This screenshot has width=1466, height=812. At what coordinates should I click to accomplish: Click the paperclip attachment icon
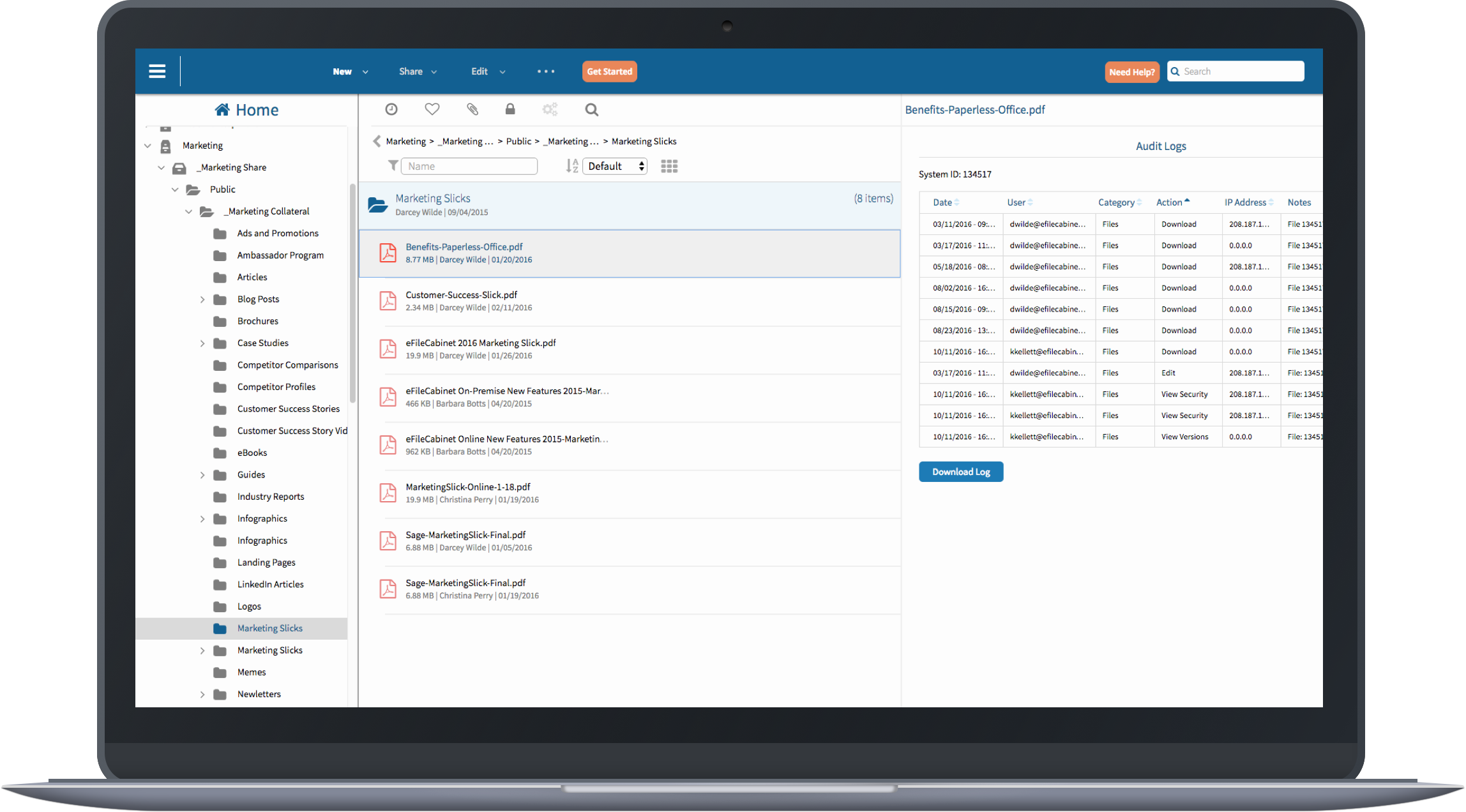click(x=472, y=109)
